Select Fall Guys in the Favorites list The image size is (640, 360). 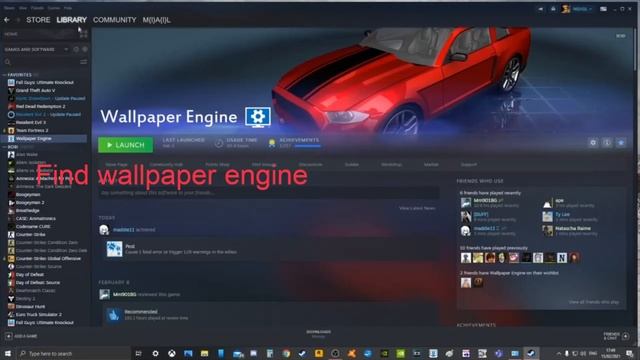pos(44,82)
